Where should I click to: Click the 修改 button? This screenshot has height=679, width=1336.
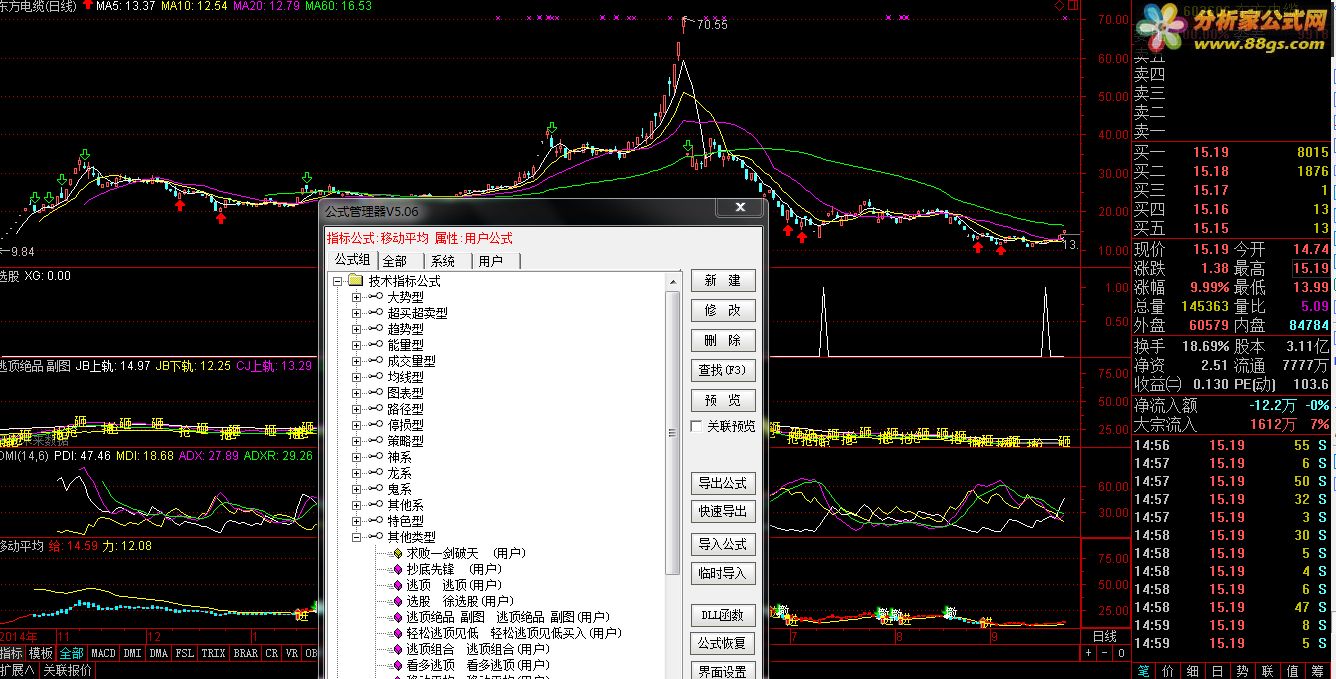723,311
